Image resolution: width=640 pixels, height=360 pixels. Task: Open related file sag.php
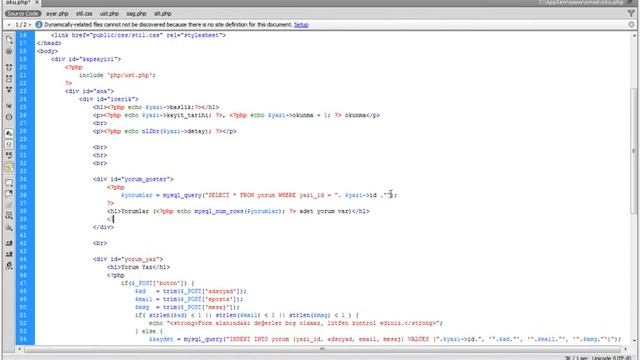click(x=136, y=13)
